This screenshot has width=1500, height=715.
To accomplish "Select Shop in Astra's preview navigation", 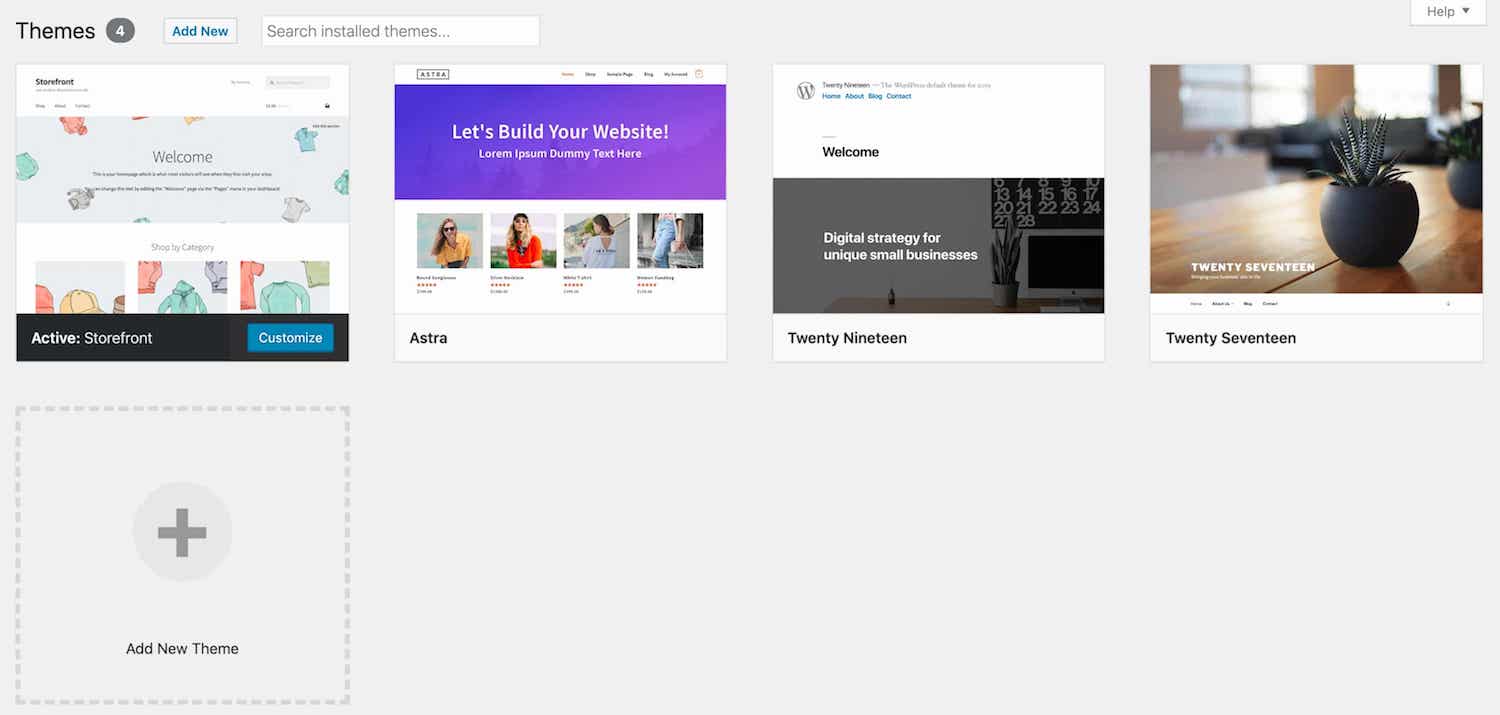I will 590,74.
